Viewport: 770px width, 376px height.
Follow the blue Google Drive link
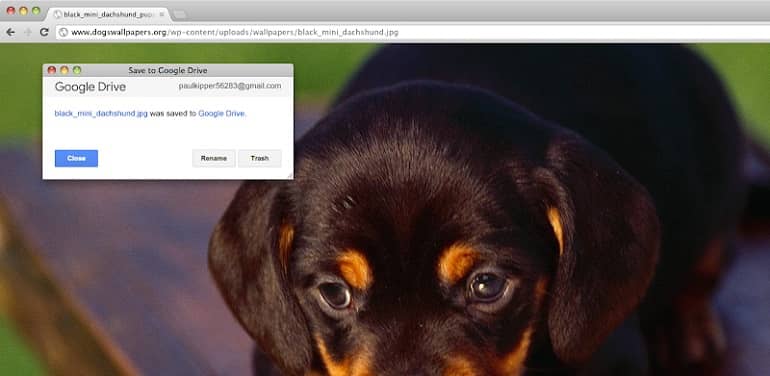(221, 113)
